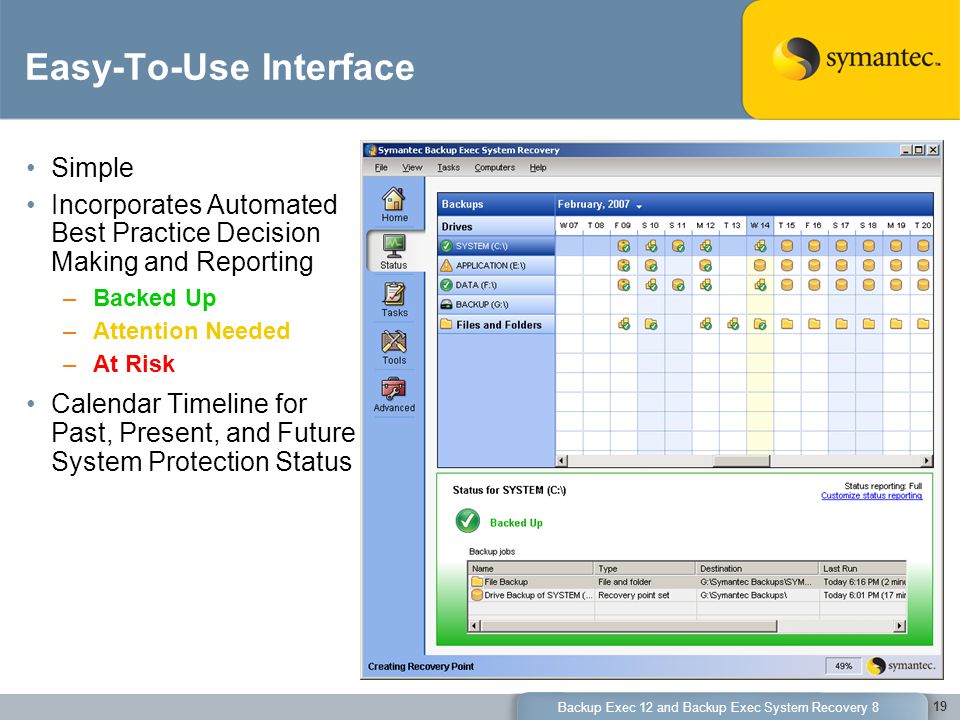The width and height of the screenshot is (960, 720).
Task: Click the APPLICATION (E:\) recovery point on F 09
Action: 623,266
